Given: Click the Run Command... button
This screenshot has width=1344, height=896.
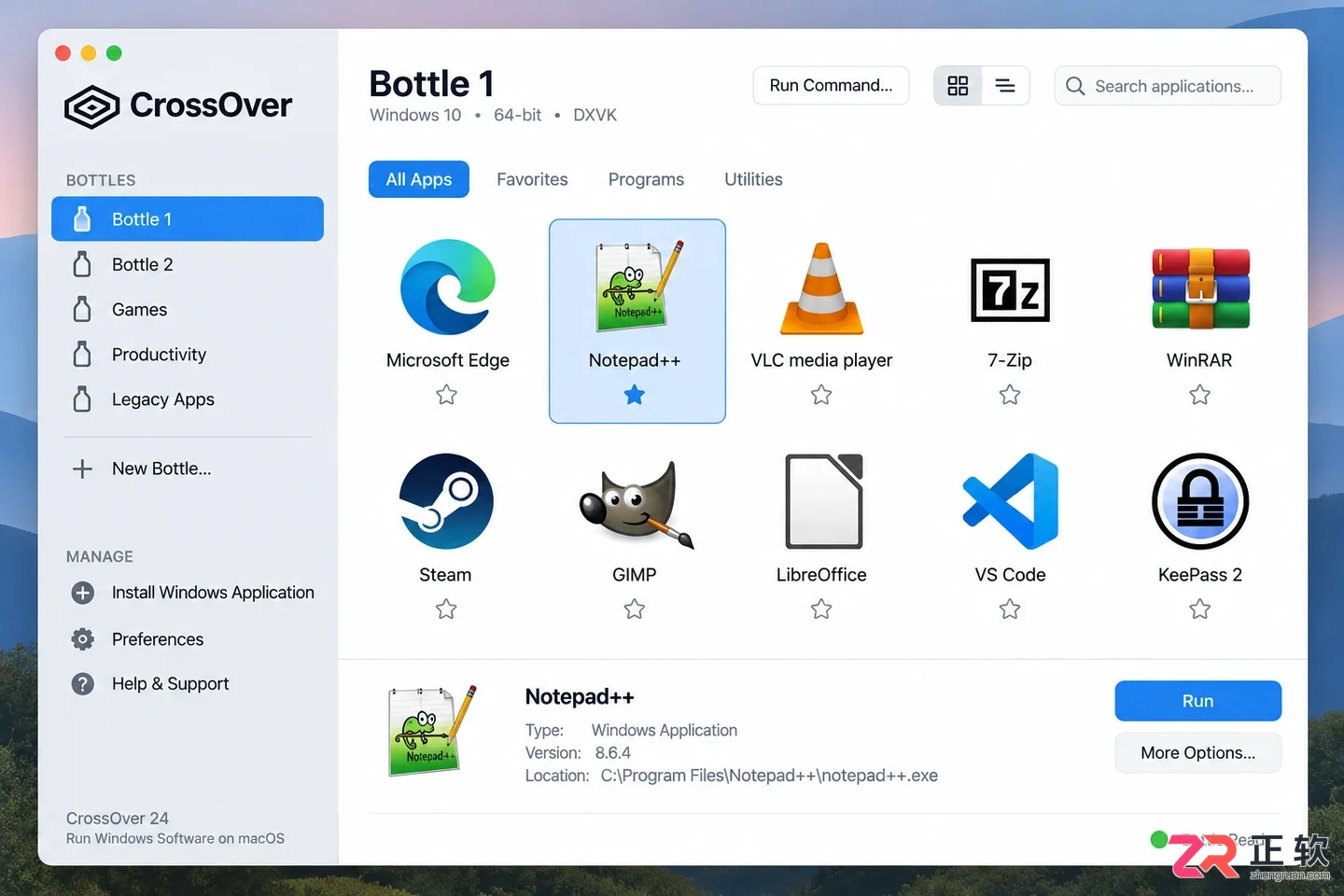Looking at the screenshot, I should point(831,86).
